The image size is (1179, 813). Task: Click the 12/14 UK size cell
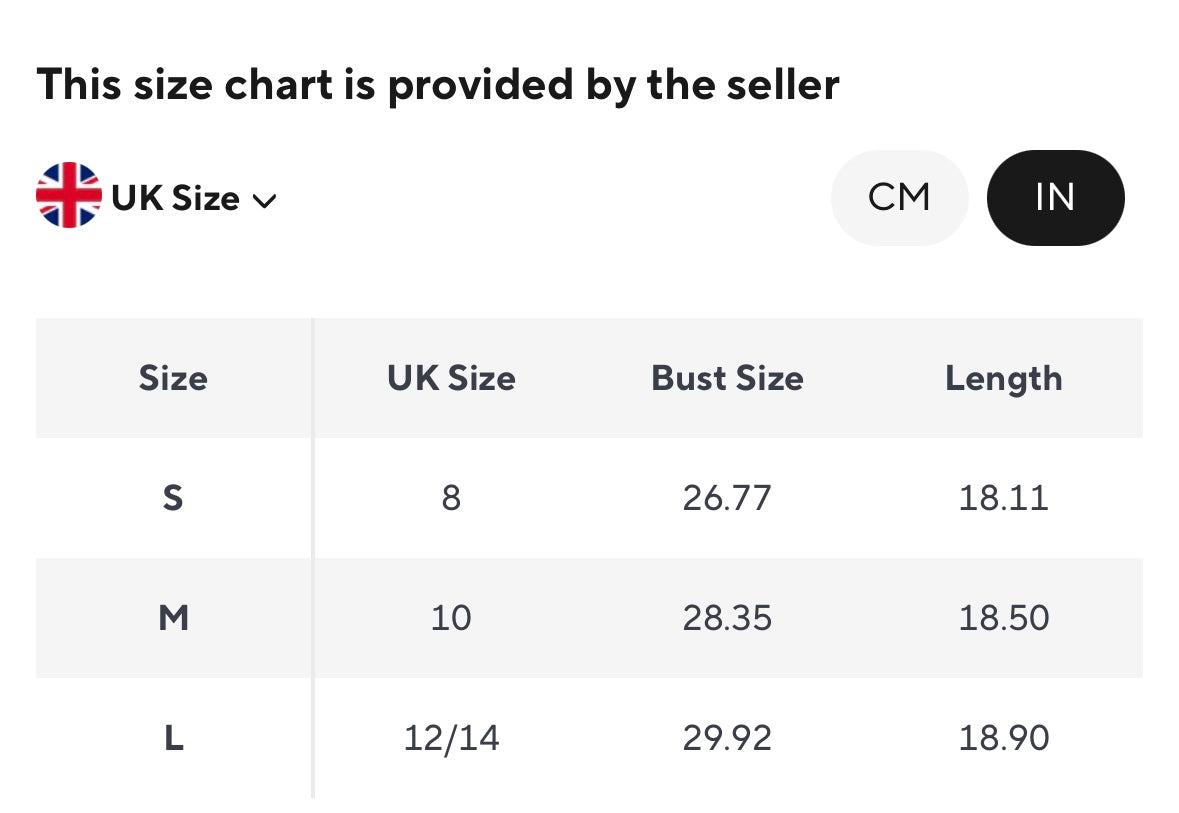pos(451,738)
